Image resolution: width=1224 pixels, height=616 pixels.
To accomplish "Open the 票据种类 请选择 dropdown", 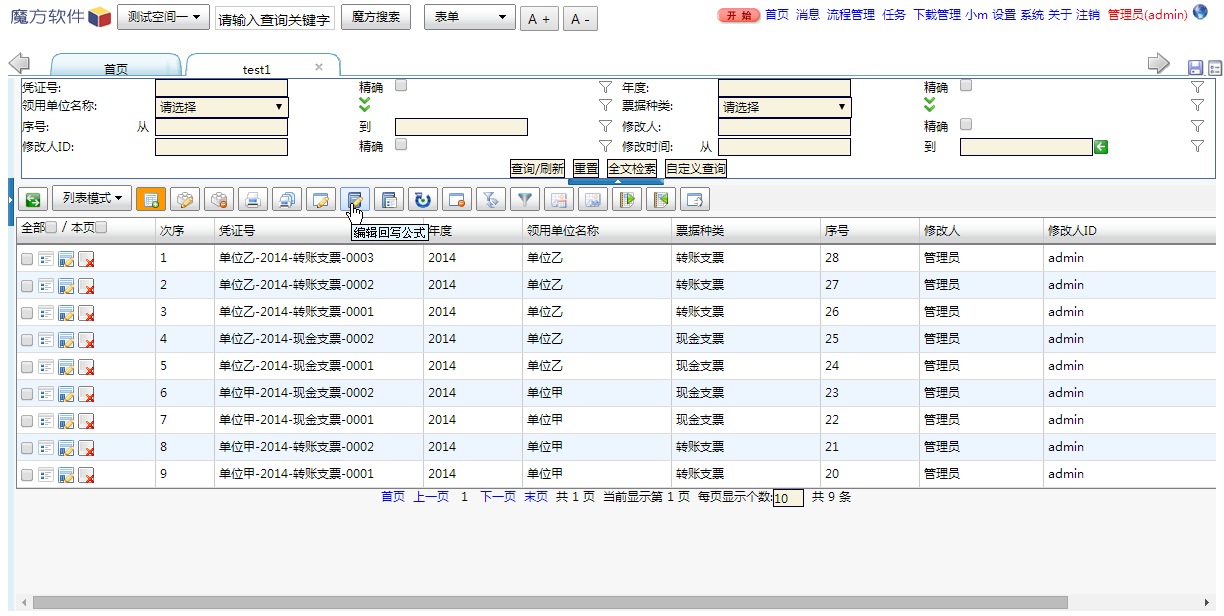I will tap(784, 107).
